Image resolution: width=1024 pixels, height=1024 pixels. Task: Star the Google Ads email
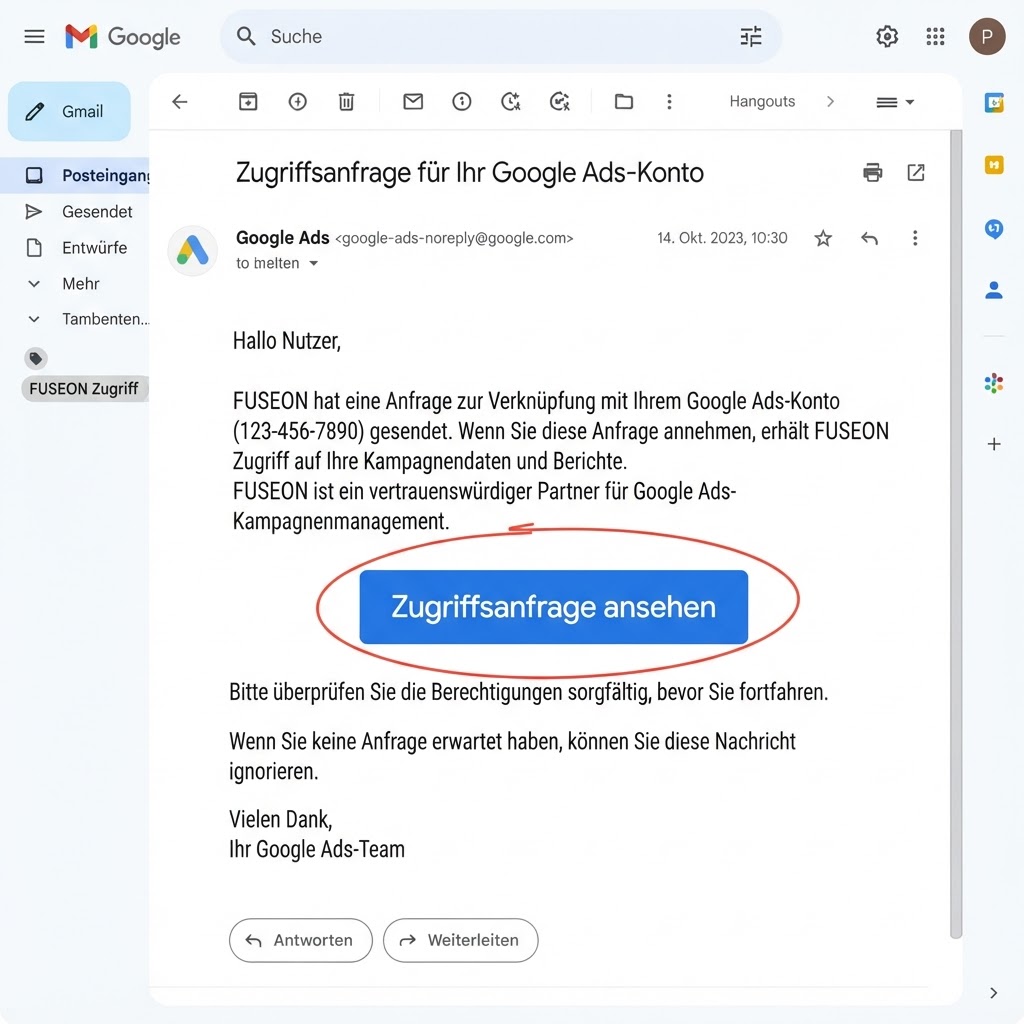click(x=823, y=238)
